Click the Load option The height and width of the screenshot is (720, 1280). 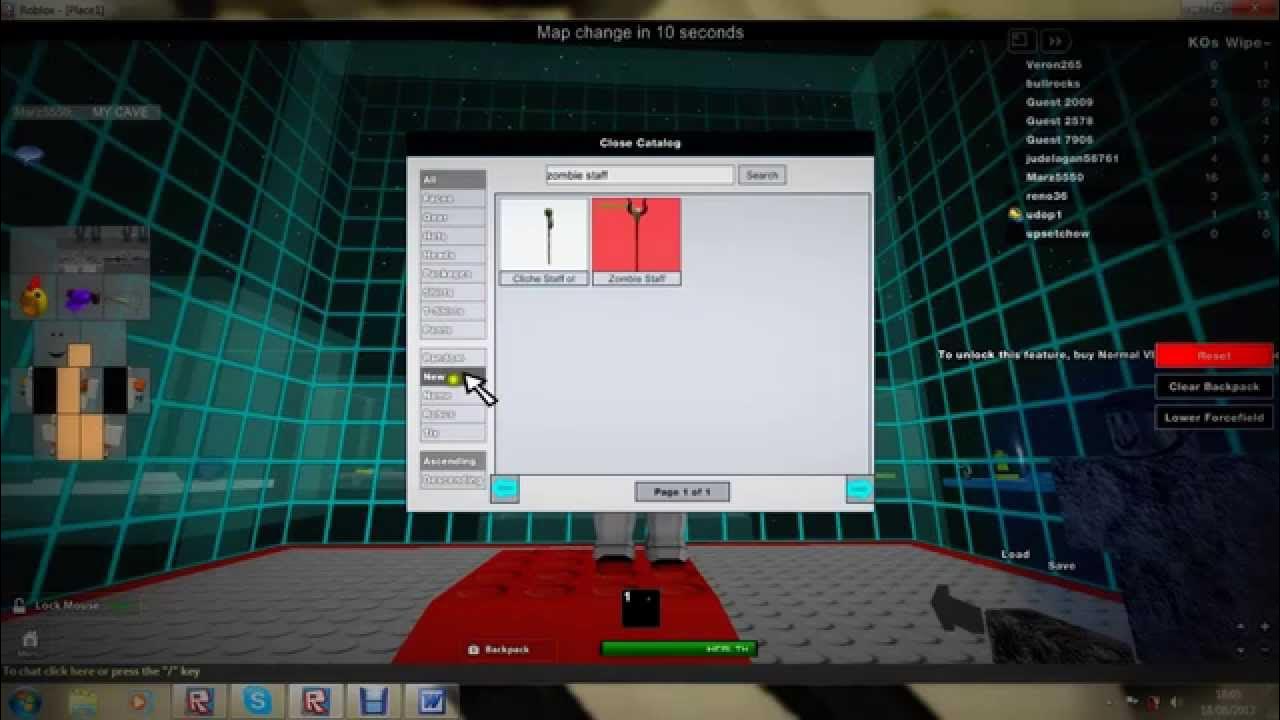(x=1015, y=554)
